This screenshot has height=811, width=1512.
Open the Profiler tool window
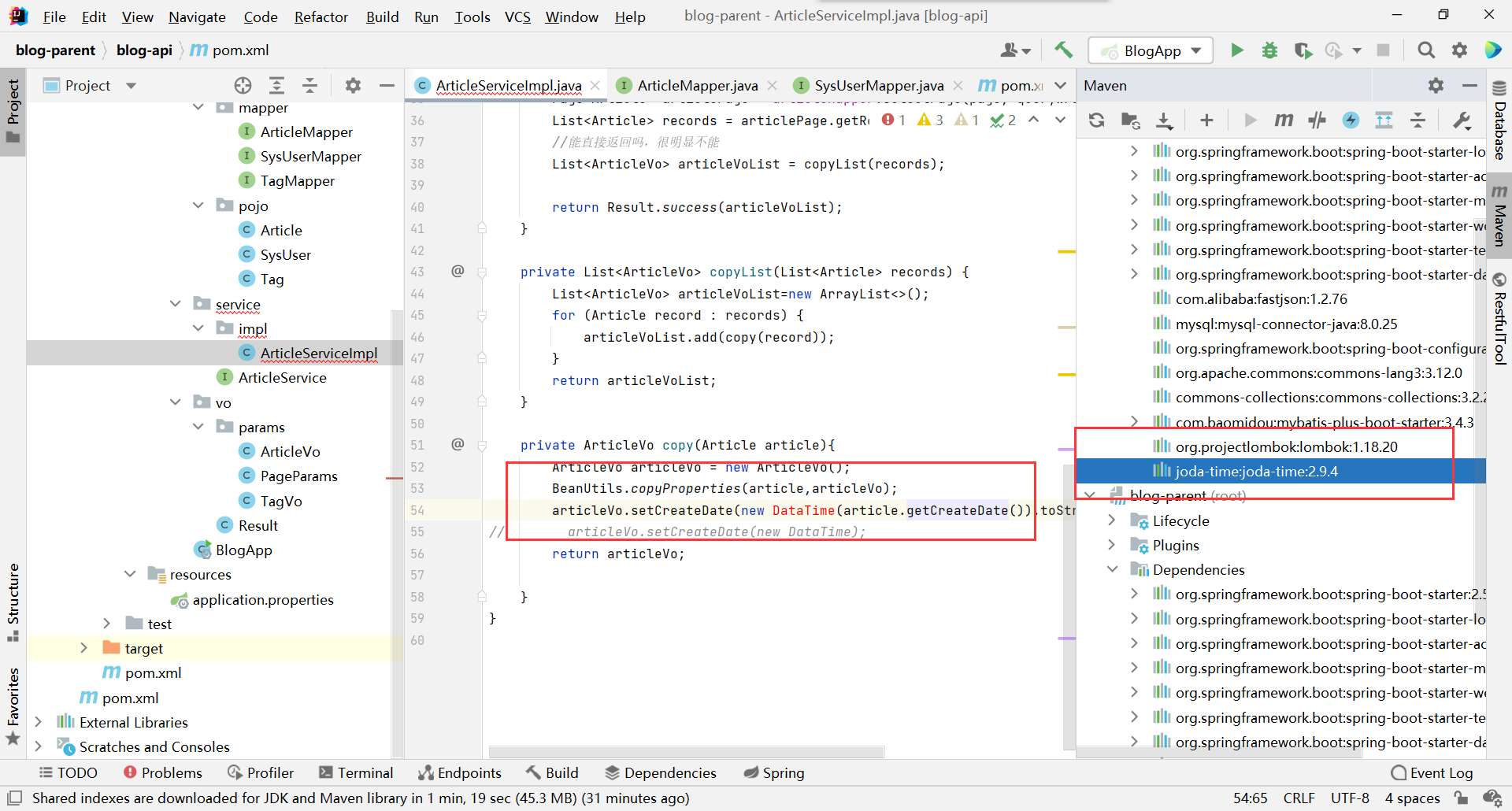[261, 772]
